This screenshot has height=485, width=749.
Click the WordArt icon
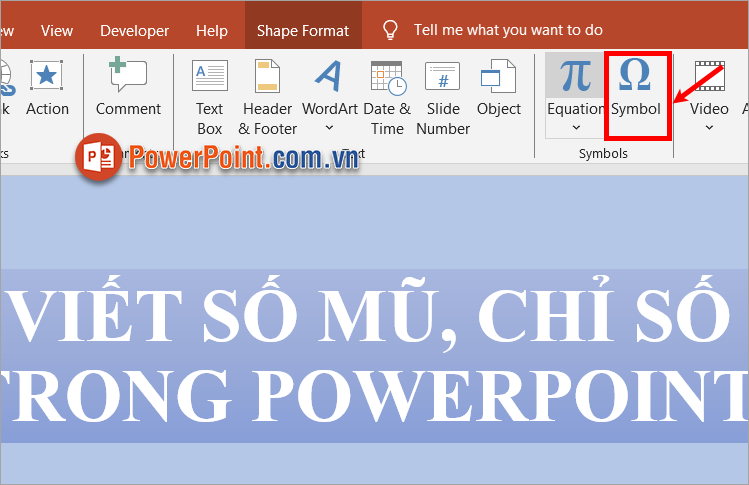pyautogui.click(x=329, y=75)
